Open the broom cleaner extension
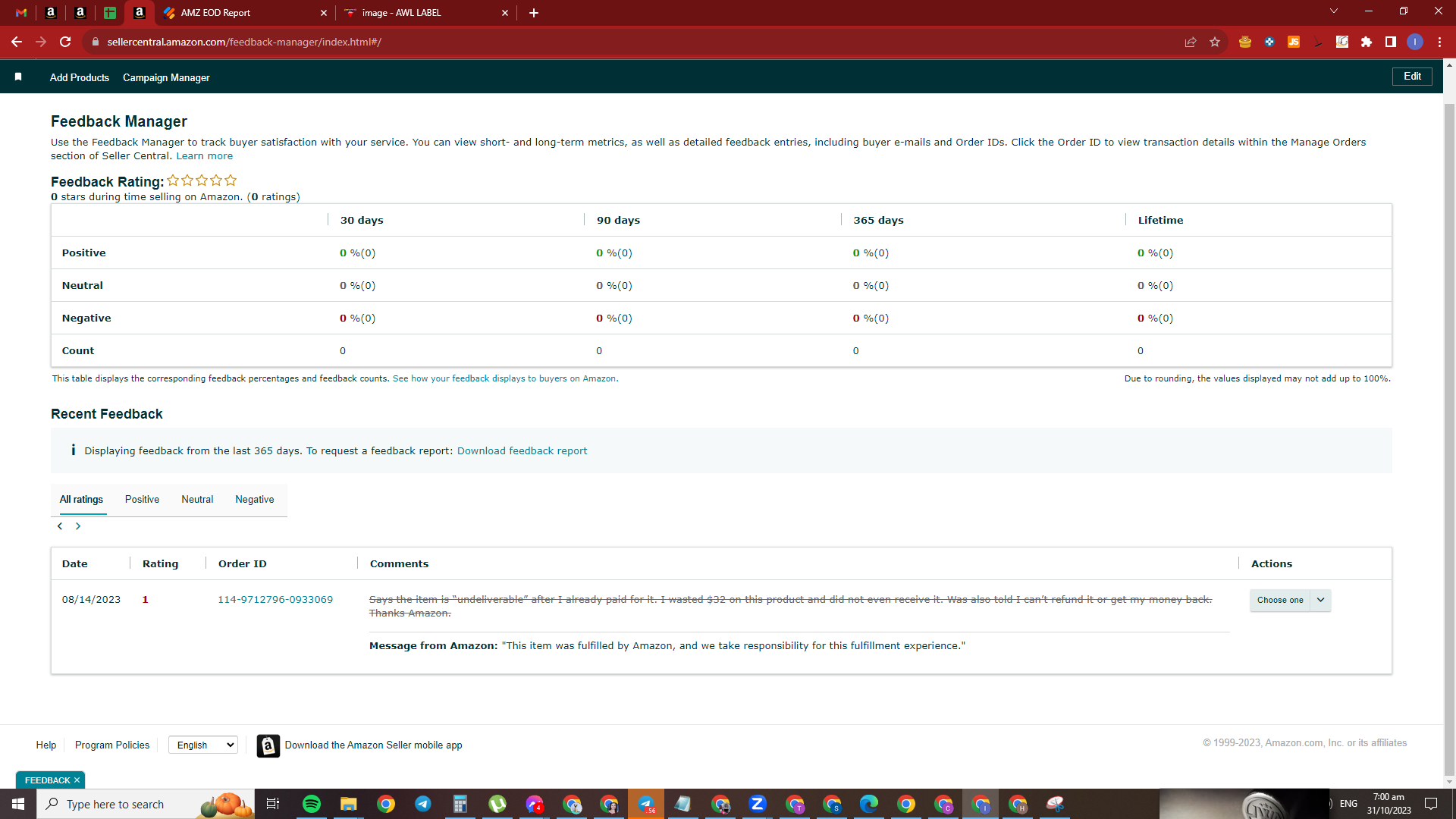This screenshot has height=819, width=1456. click(1318, 42)
